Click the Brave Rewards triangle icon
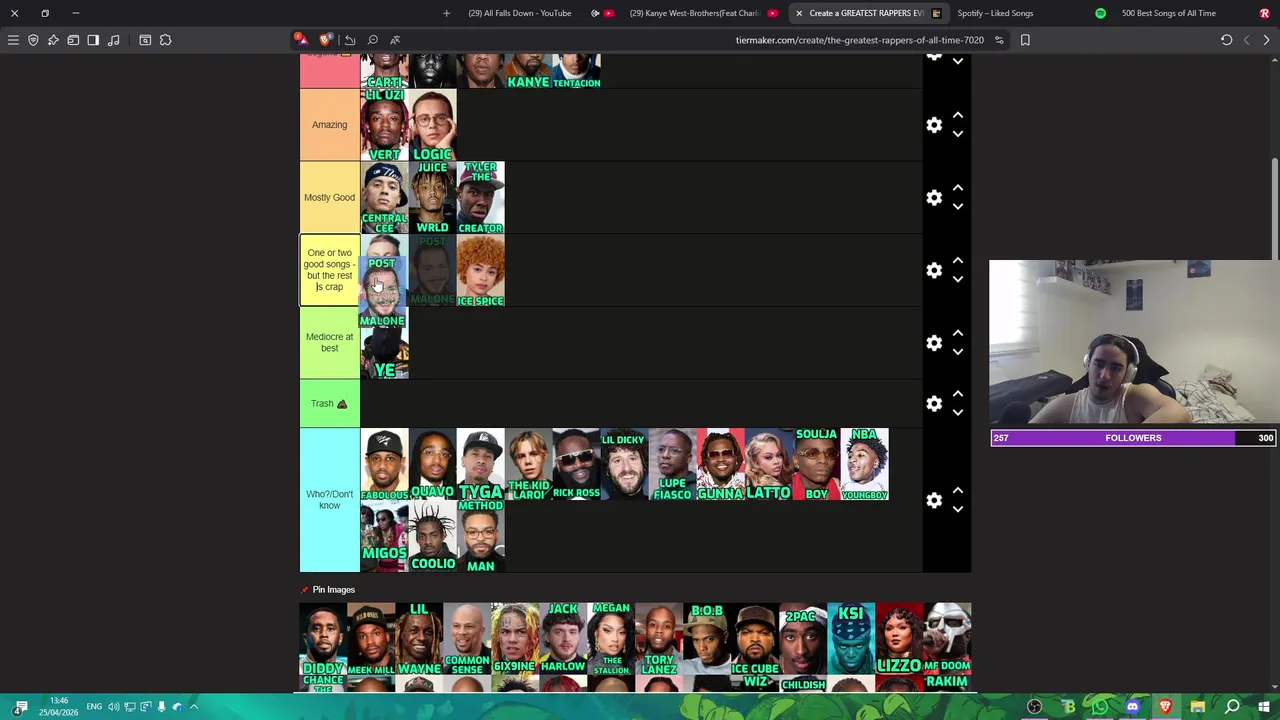 click(301, 40)
